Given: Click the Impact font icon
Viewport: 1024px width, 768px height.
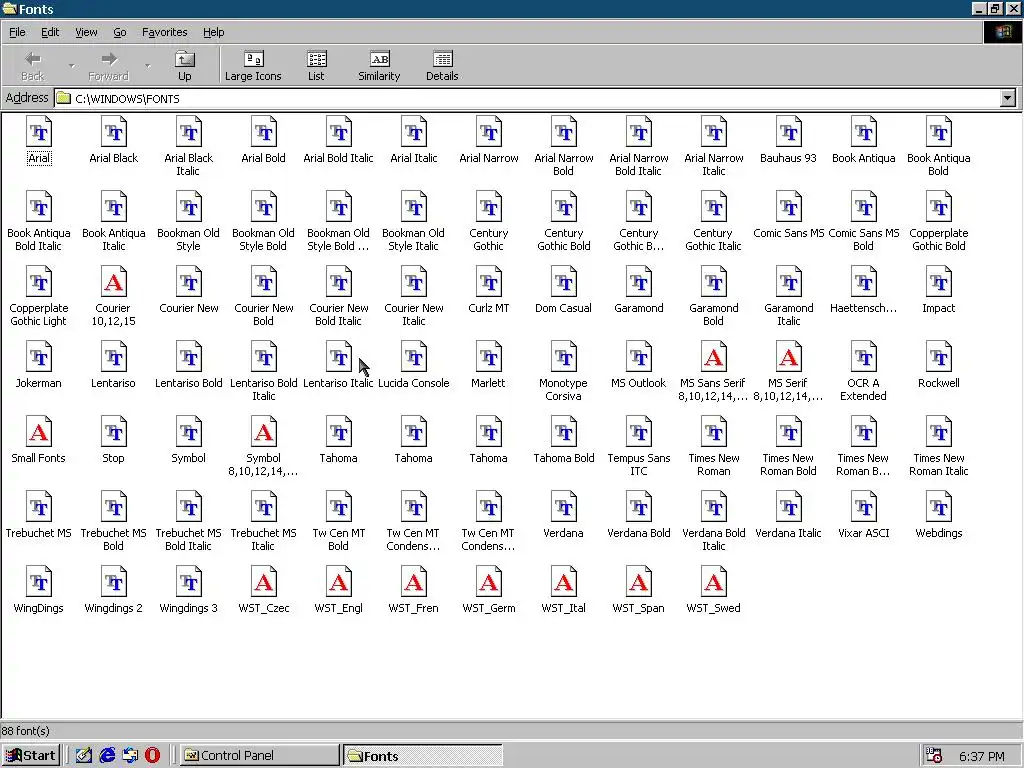Looking at the screenshot, I should 938,283.
